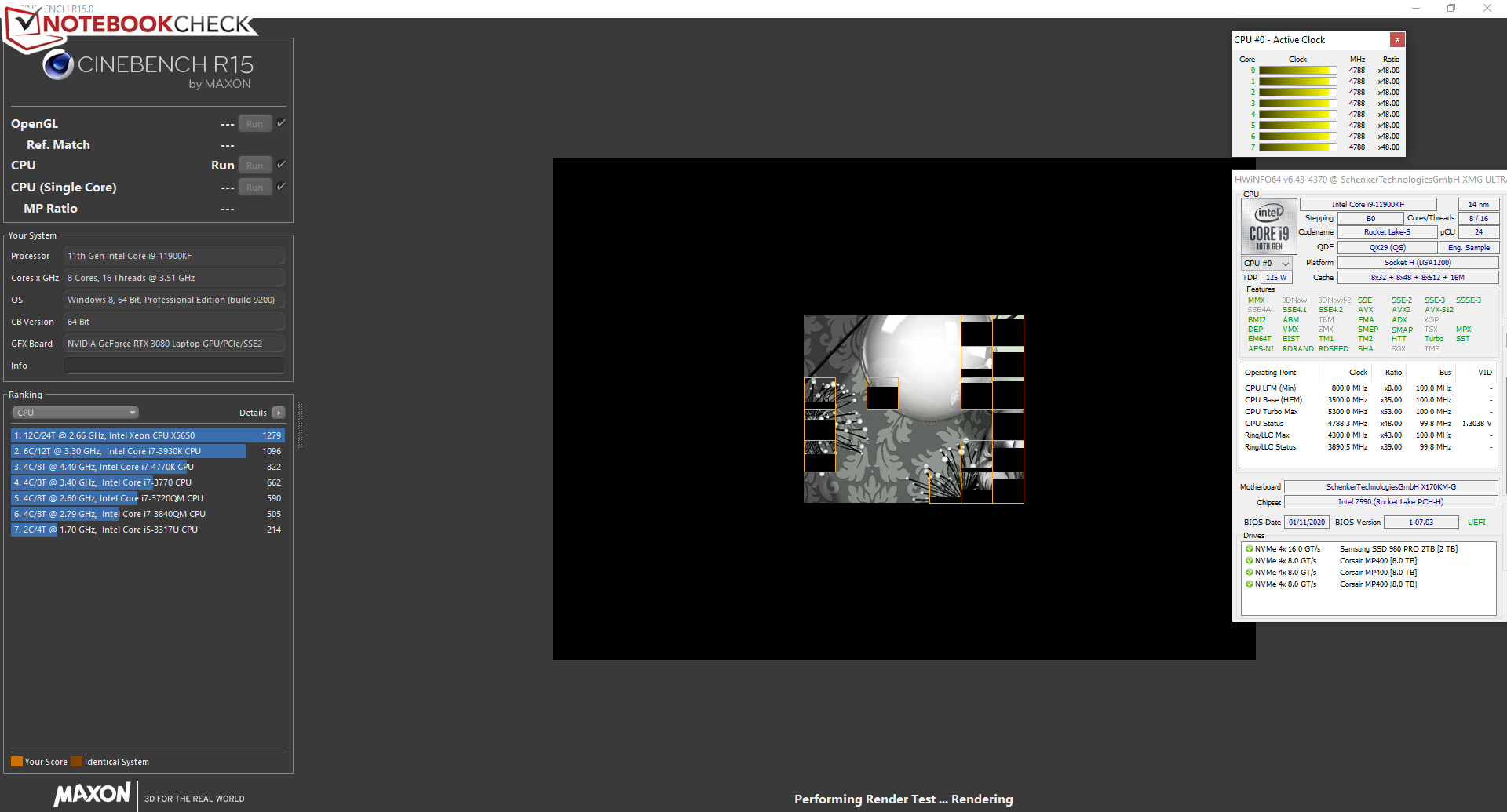The width and height of the screenshot is (1507, 812).
Task: Click the Intel Core i9-11900KF name field
Action: tap(1368, 205)
